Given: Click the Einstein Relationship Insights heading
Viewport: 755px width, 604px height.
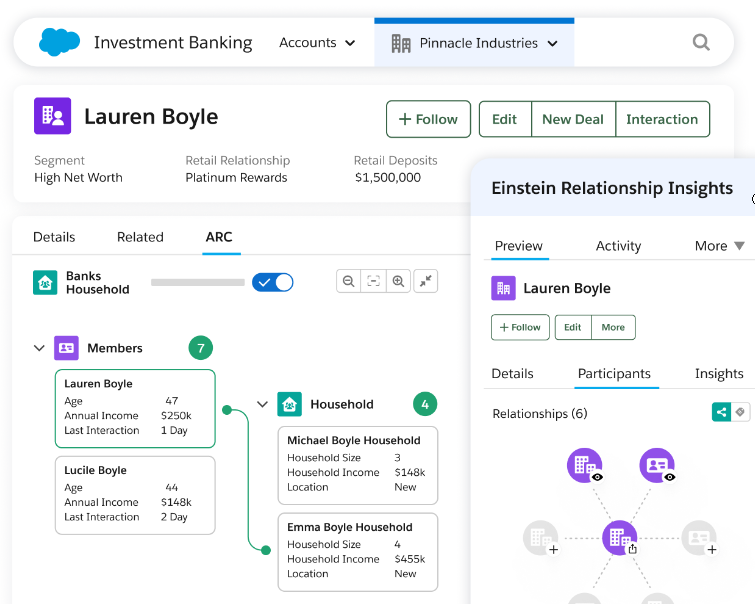Looking at the screenshot, I should pos(612,188).
